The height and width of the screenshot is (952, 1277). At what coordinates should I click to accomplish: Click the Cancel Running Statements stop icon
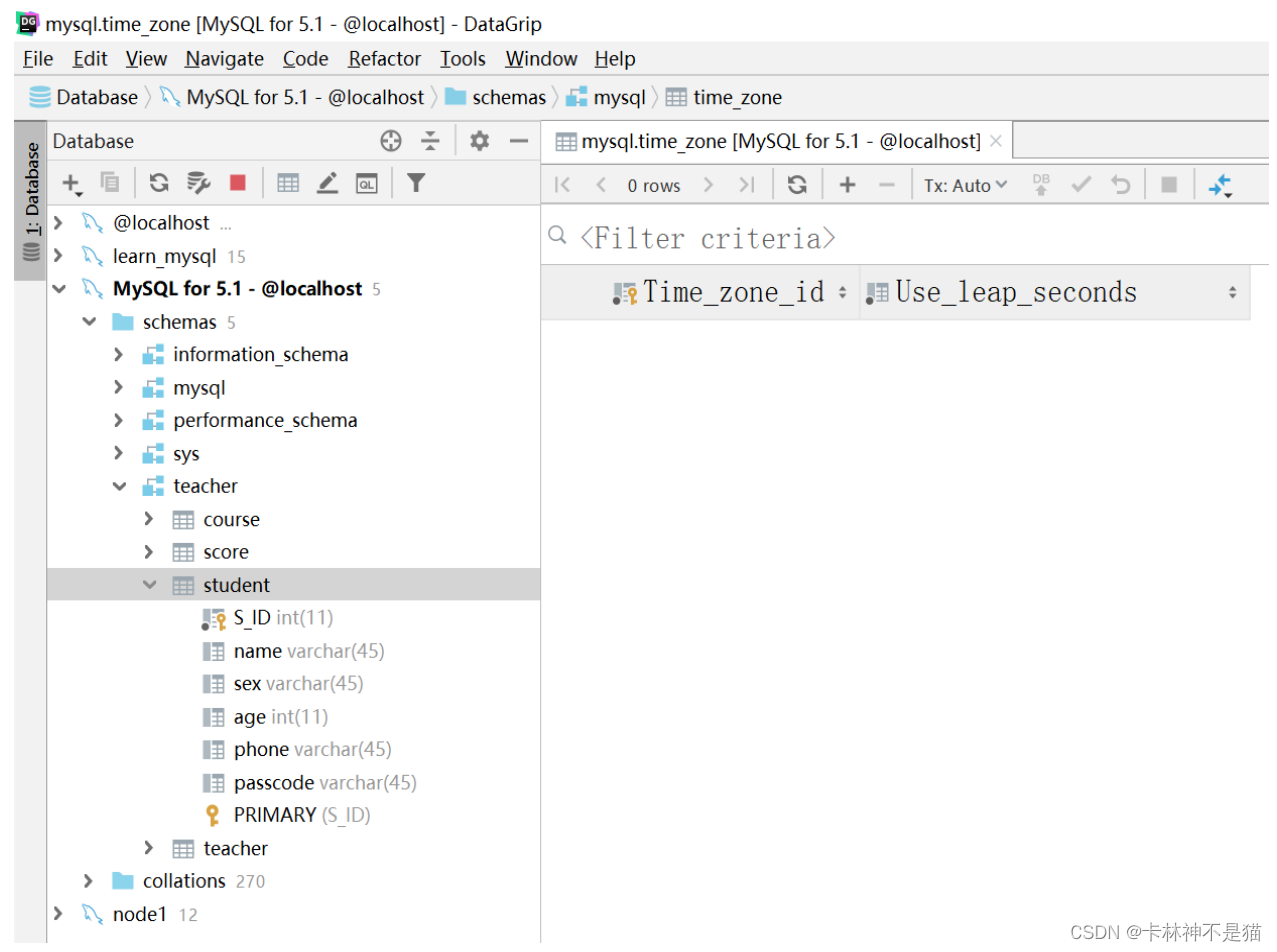pyautogui.click(x=1169, y=185)
